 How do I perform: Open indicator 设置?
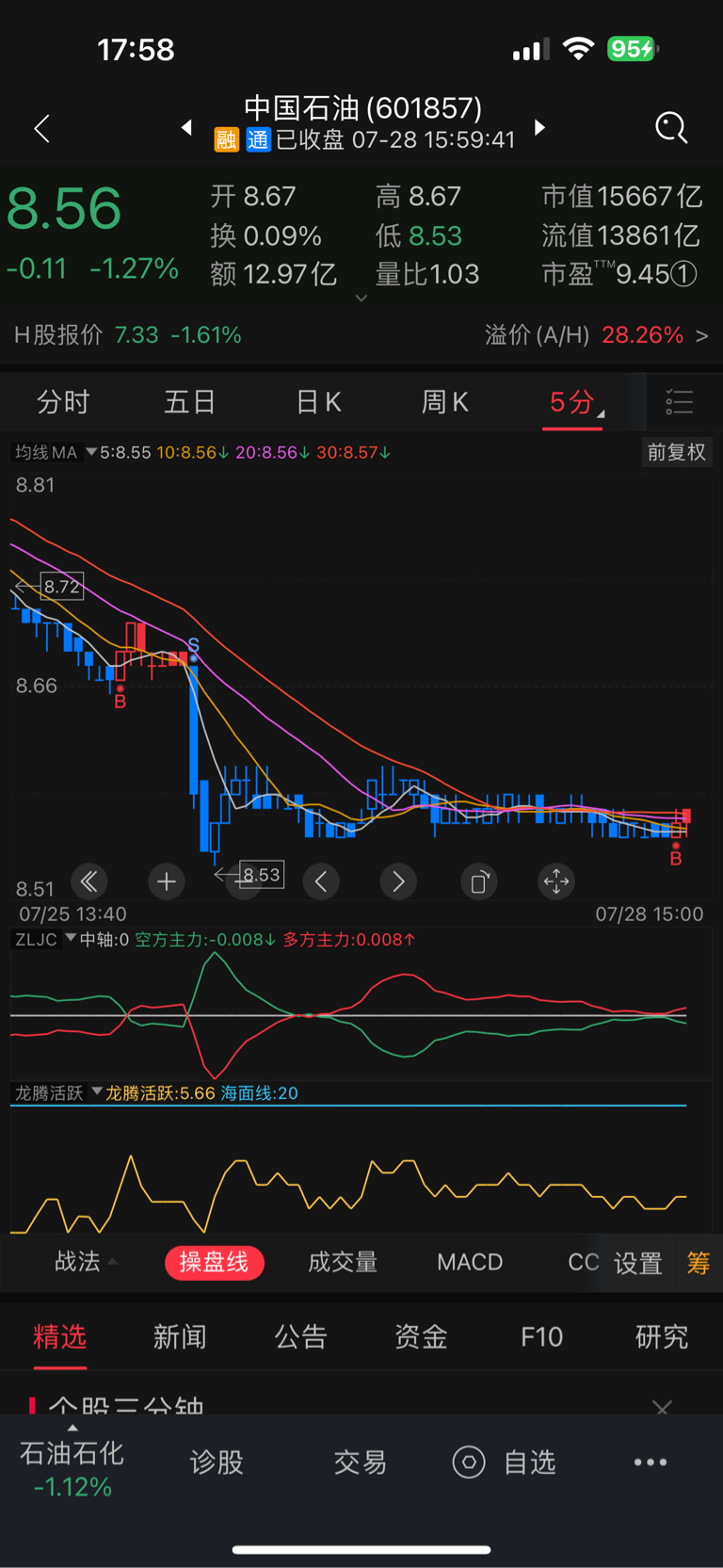[x=638, y=1263]
